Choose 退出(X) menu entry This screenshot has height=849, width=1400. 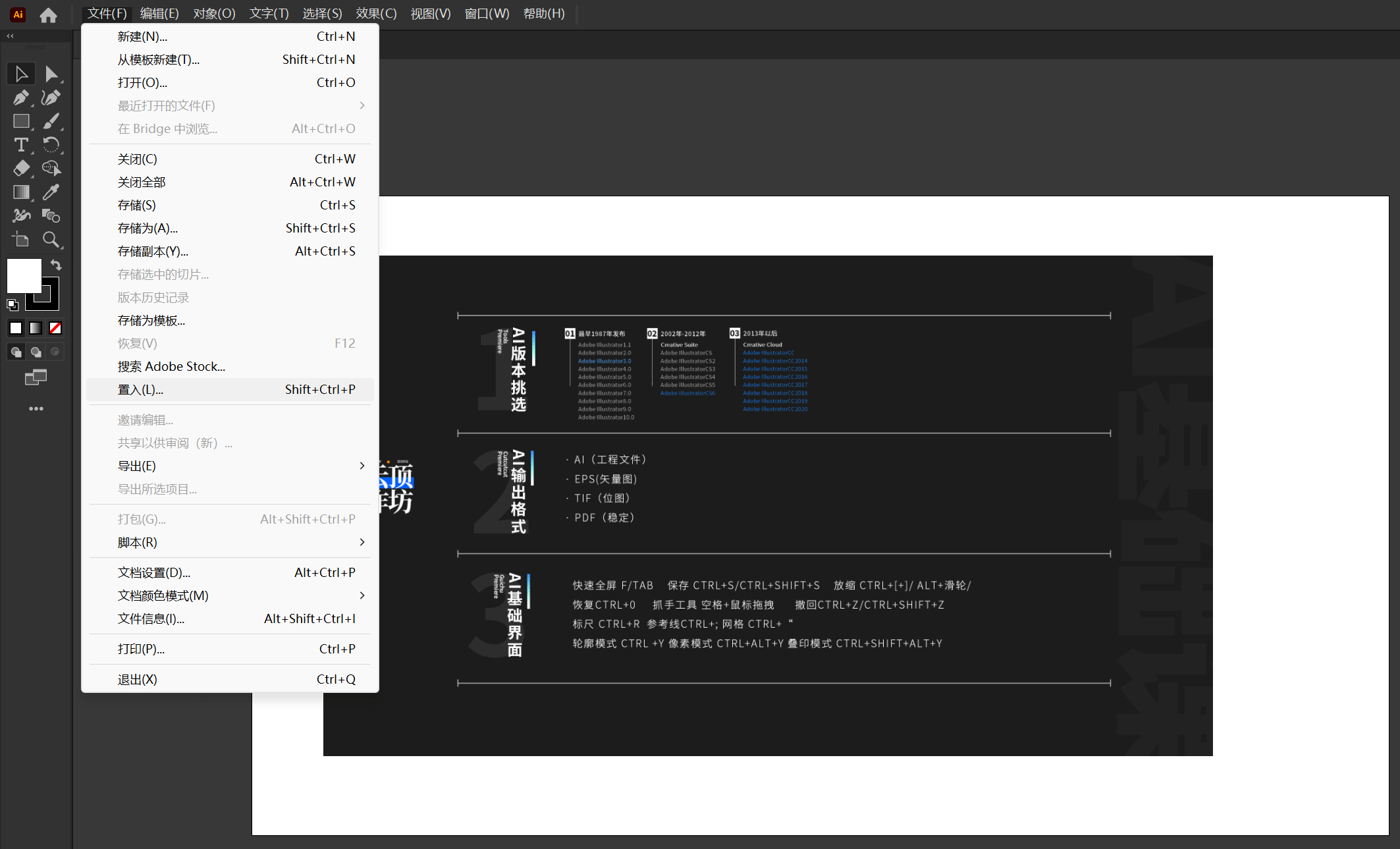[230, 680]
